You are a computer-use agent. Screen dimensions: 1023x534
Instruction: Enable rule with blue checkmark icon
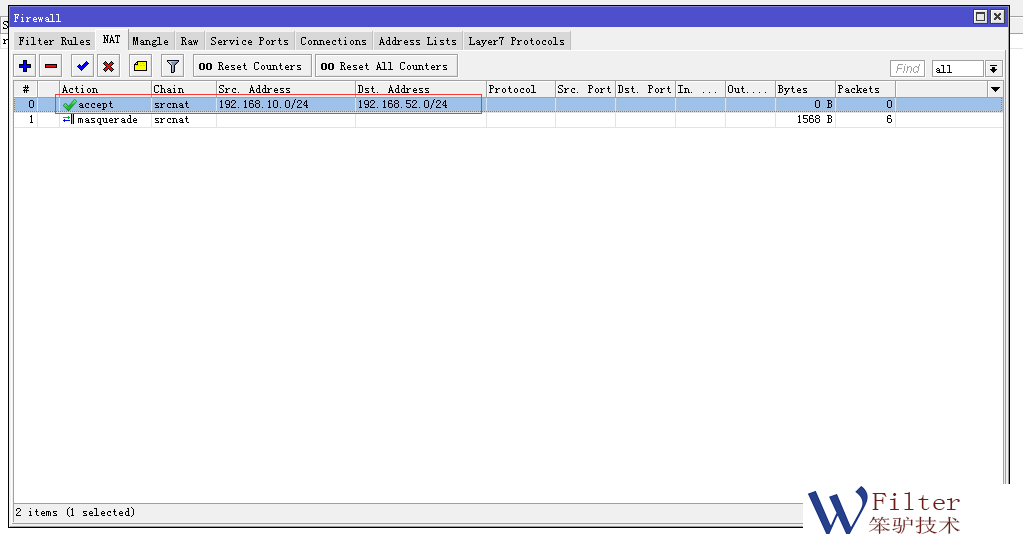(x=83, y=66)
